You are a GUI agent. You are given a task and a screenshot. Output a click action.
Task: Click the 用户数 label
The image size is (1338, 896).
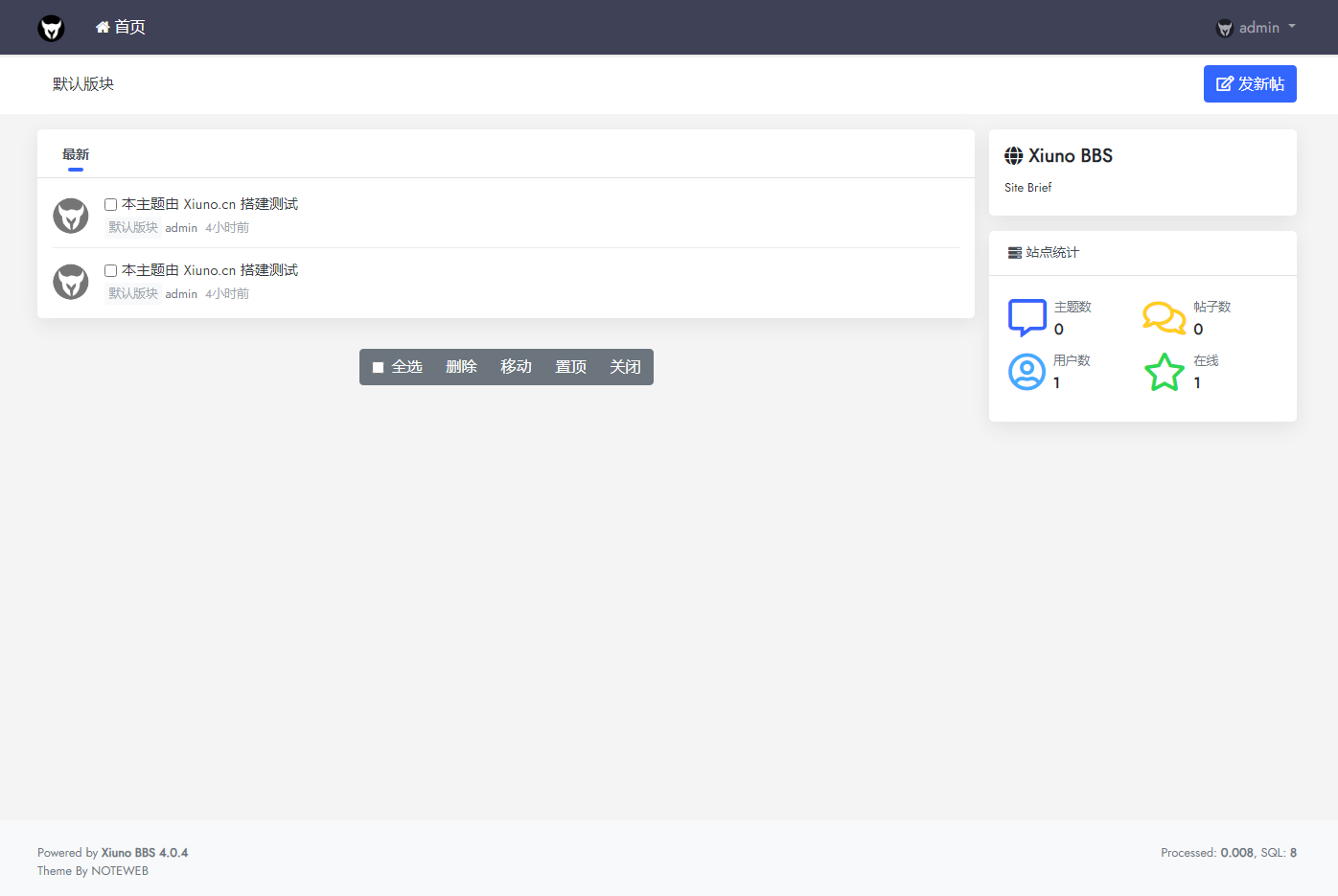pos(1072,360)
